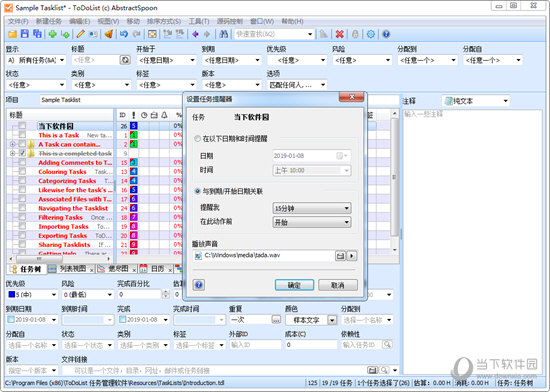The height and width of the screenshot is (392, 550).
Task: Untick the completed task checkbox
Action: tap(22, 153)
